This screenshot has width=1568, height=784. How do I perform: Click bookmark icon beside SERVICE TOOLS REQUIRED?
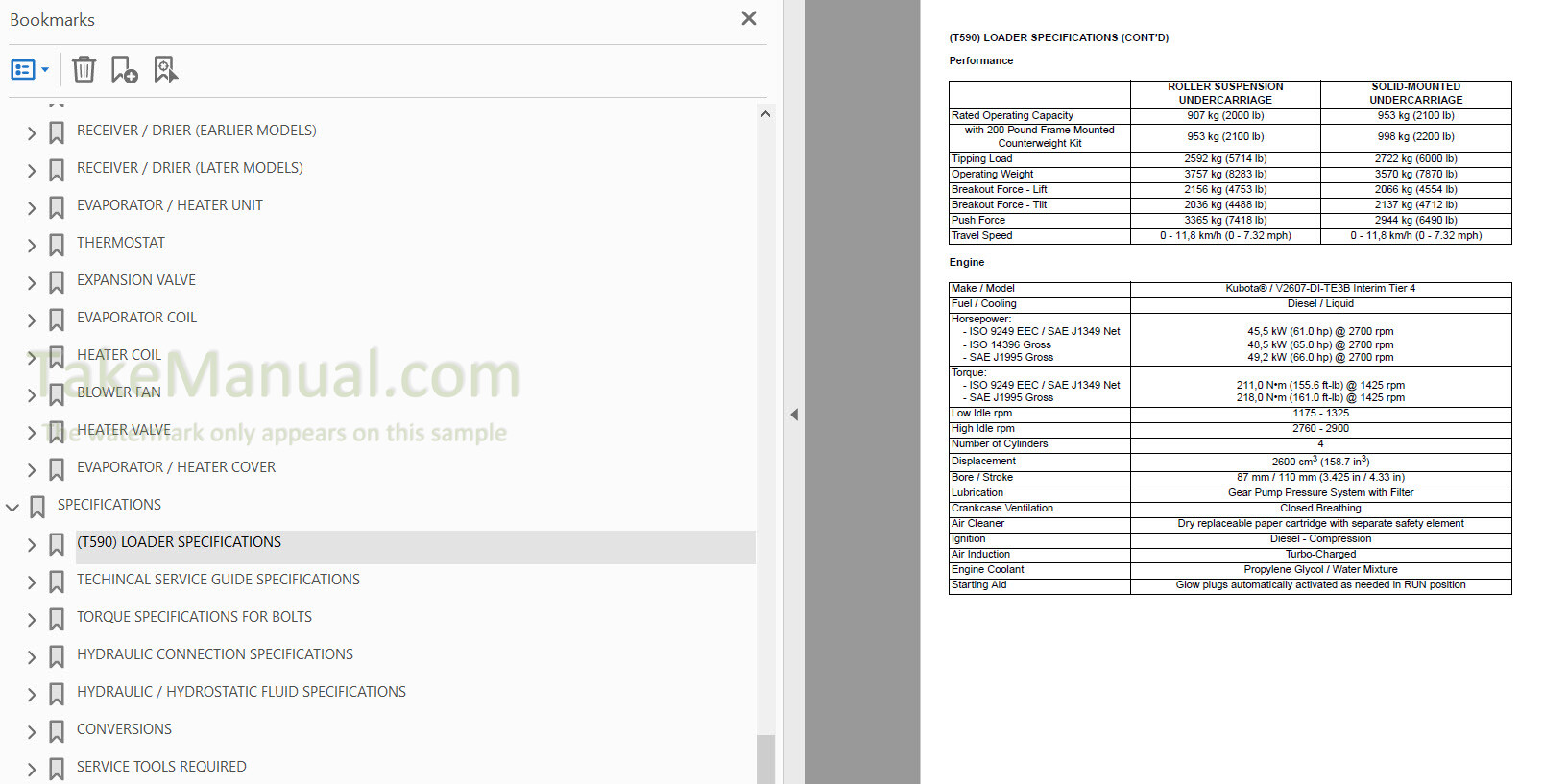tap(57, 770)
